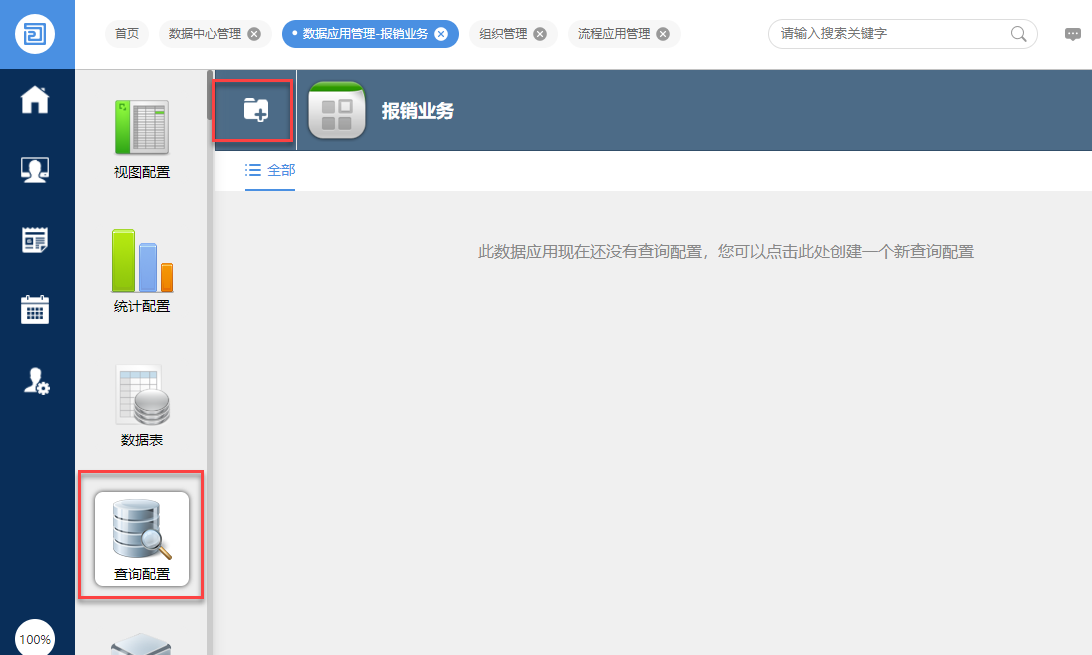
Task: Click the new folder plus icon
Action: pyautogui.click(x=255, y=110)
